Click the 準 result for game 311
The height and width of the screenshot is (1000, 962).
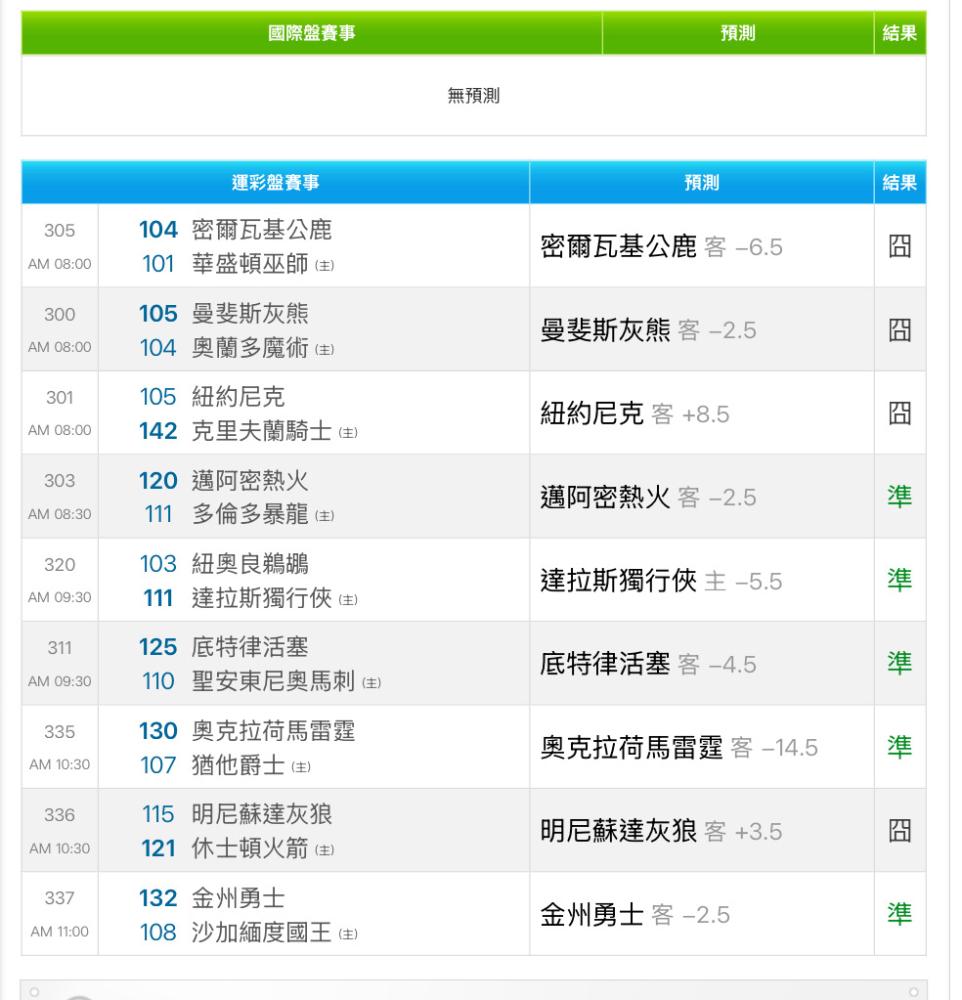pyautogui.click(x=899, y=663)
